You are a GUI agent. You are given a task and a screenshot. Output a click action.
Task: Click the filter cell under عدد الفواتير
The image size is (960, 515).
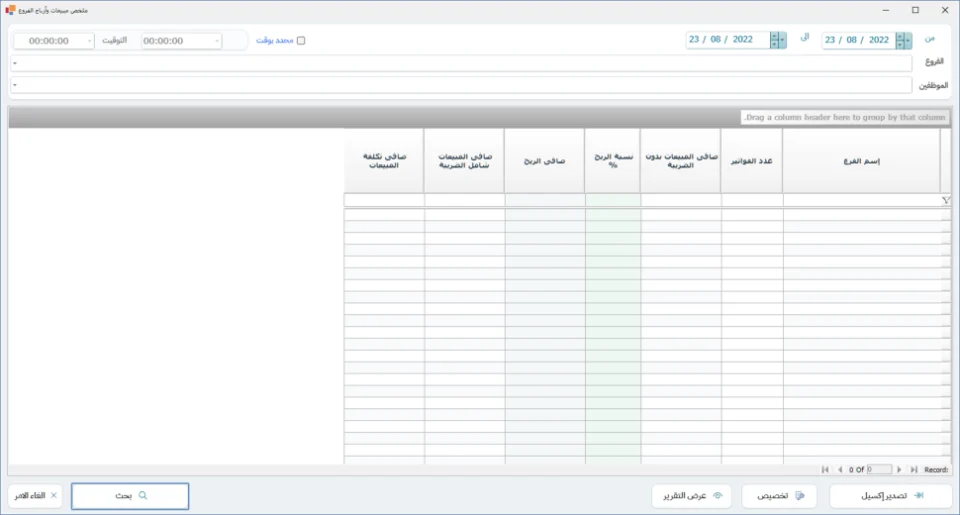(752, 200)
